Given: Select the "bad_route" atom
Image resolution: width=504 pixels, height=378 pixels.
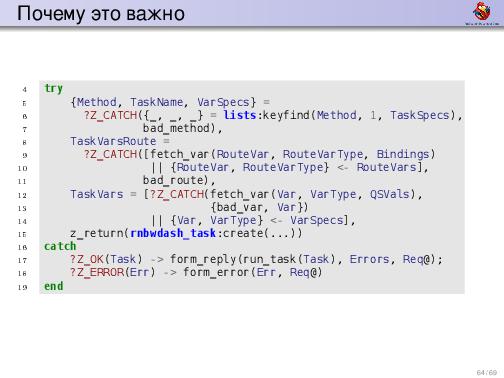Looking at the screenshot, I should 173,180.
